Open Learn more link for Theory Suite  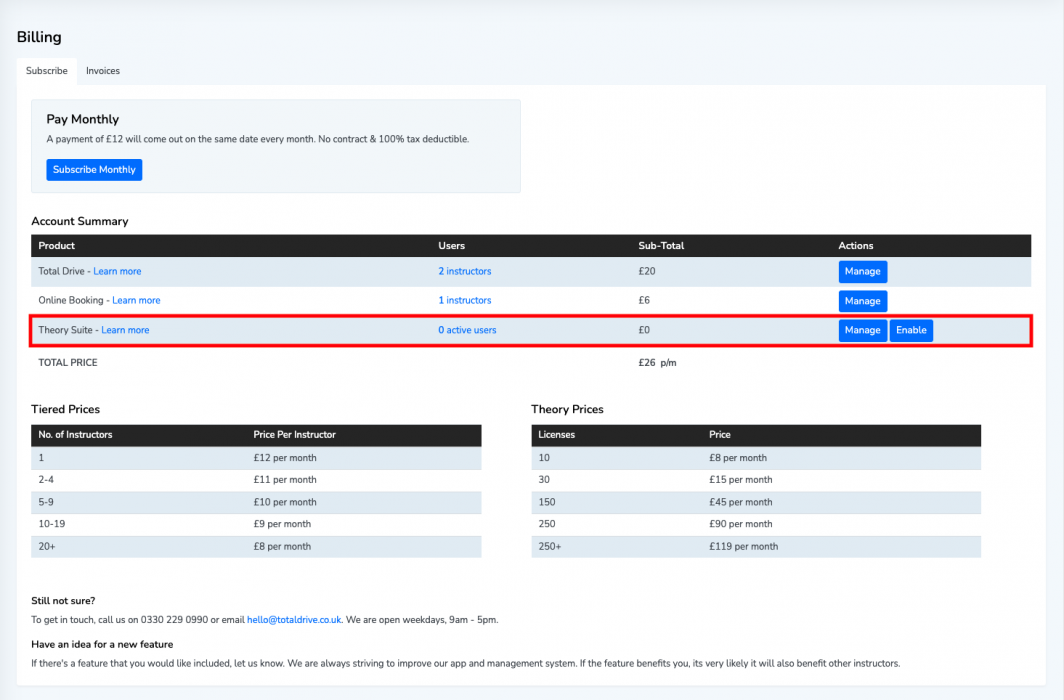click(x=125, y=330)
